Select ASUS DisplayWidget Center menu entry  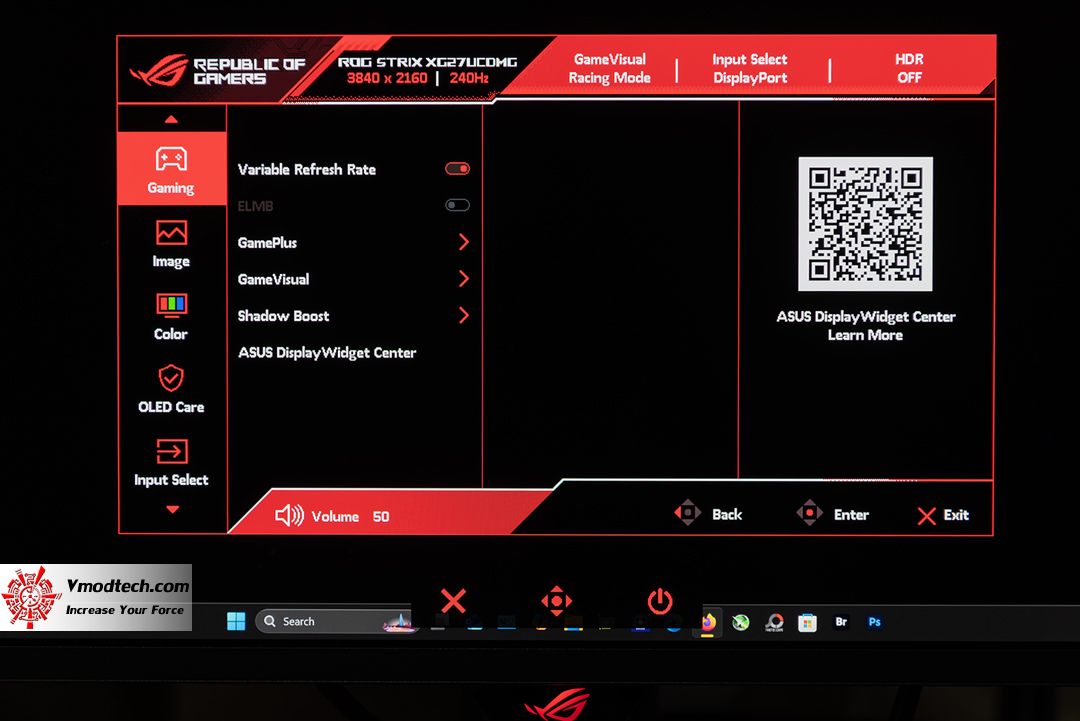[x=326, y=353]
